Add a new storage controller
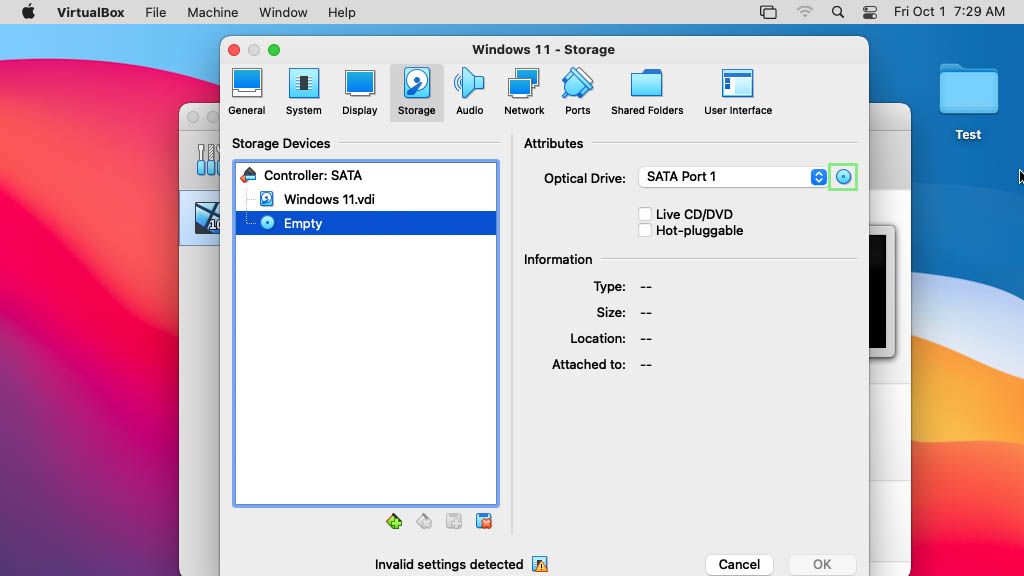 [x=394, y=521]
